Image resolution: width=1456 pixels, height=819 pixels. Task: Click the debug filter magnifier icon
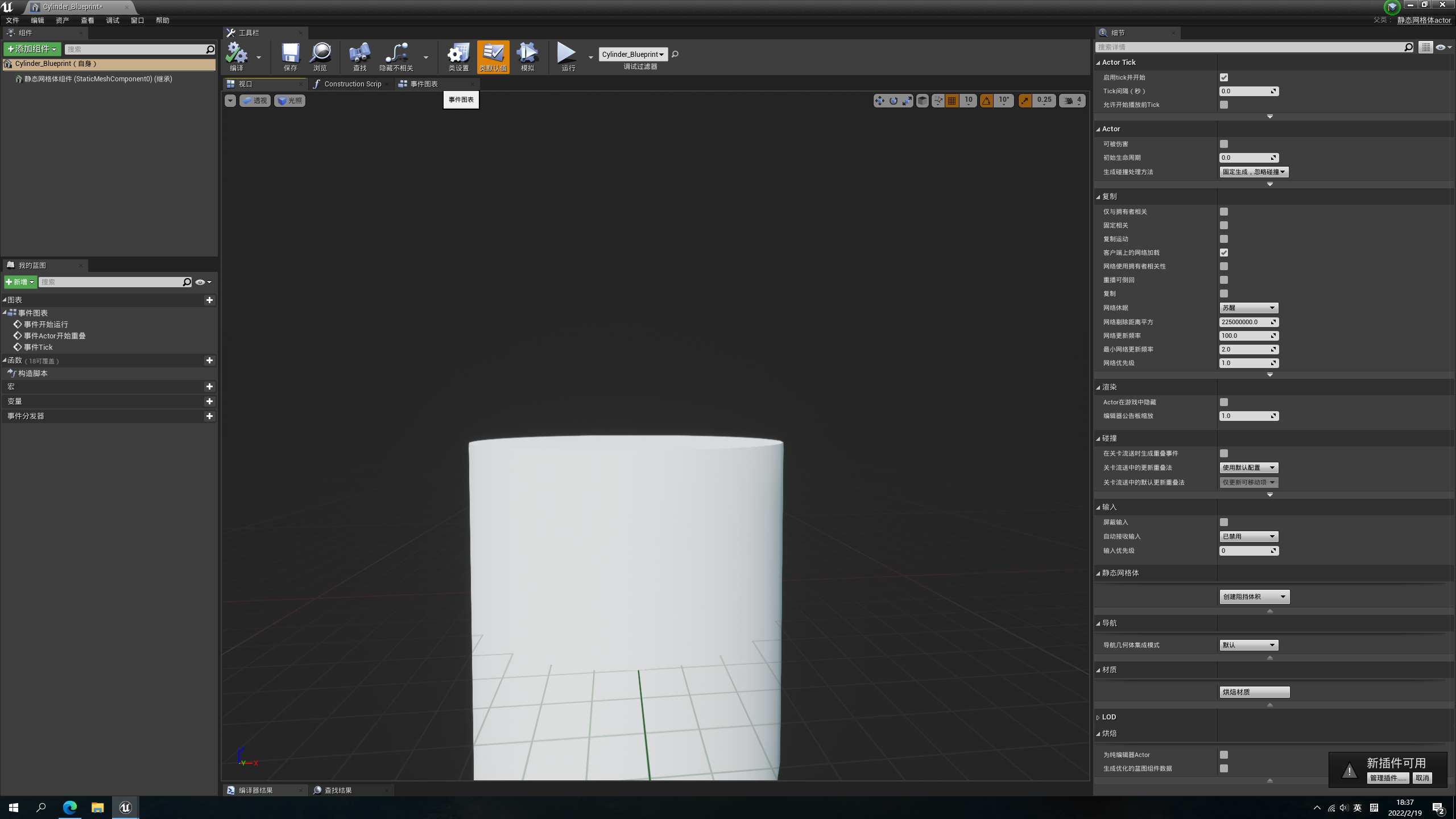pos(675,55)
